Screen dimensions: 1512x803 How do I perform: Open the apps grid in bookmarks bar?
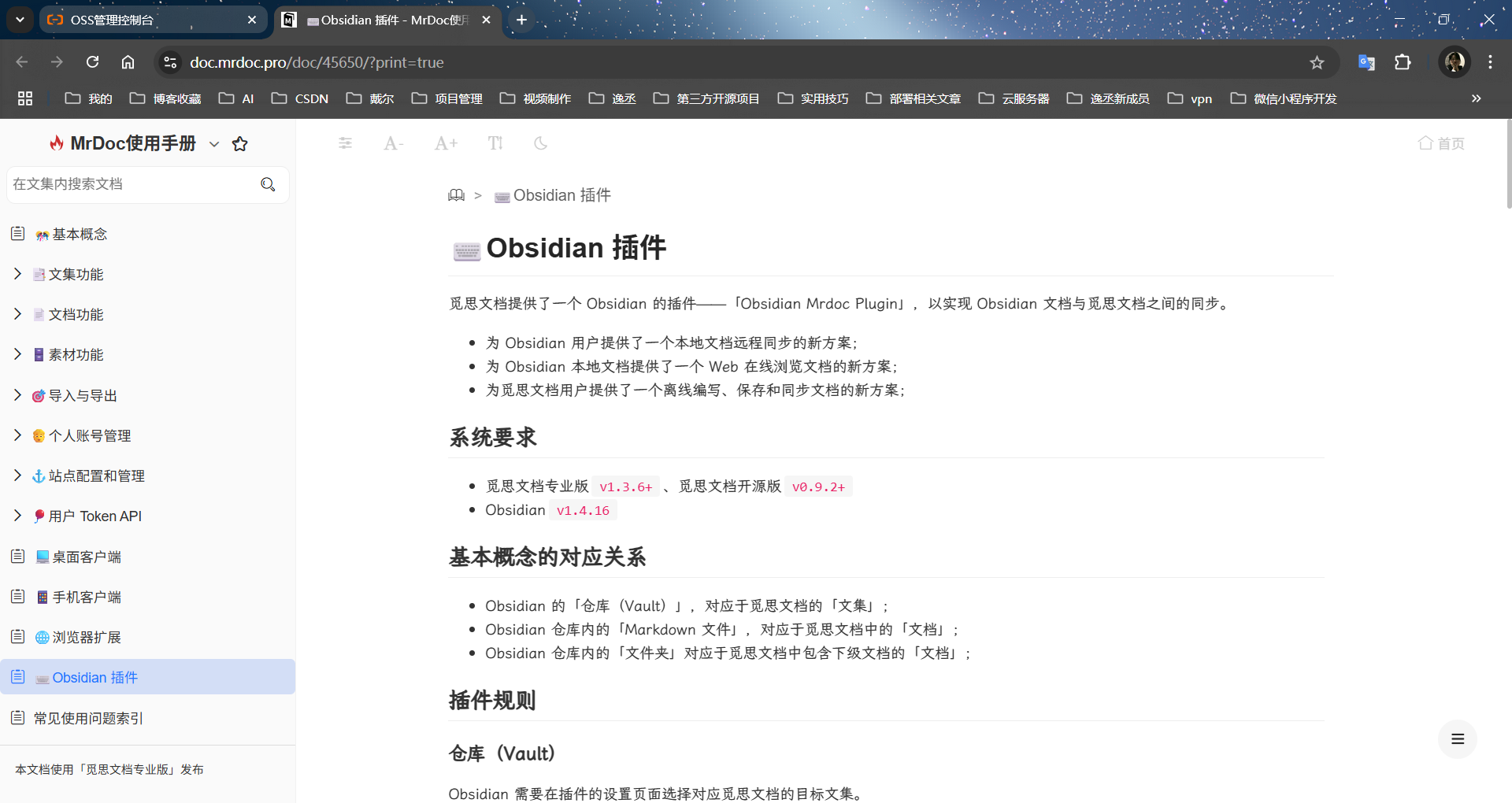tap(25, 98)
